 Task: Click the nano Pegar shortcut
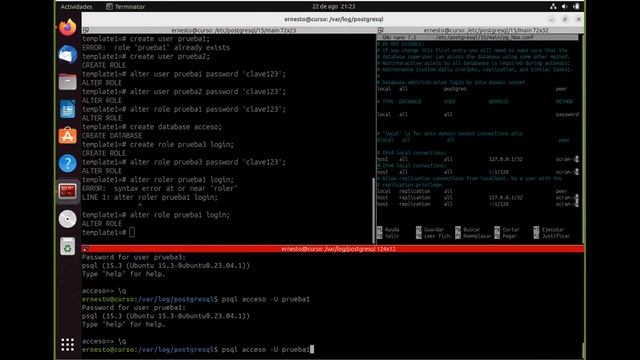[x=506, y=236]
